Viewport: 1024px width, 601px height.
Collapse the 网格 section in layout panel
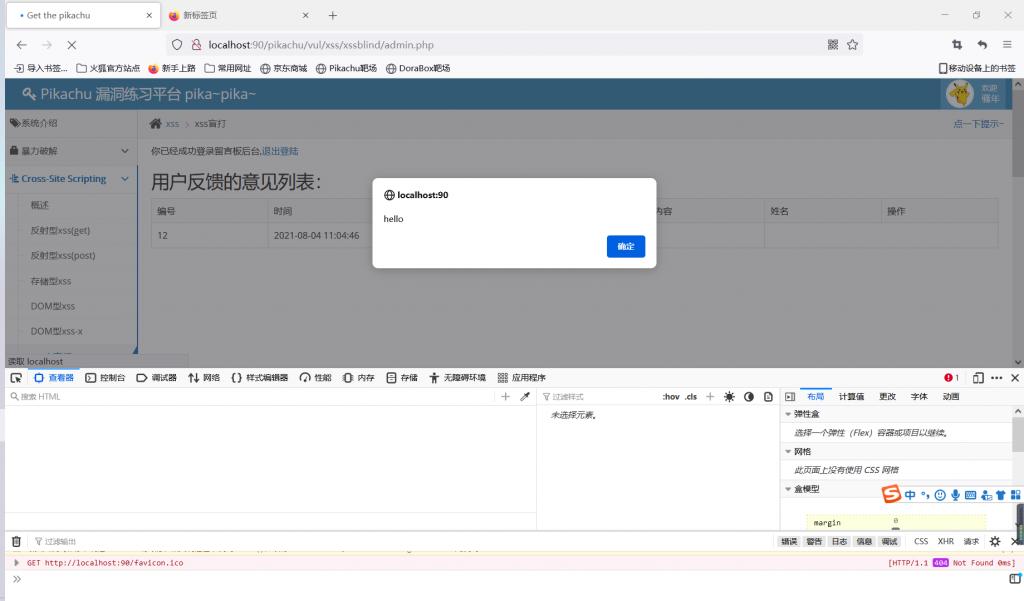pos(788,452)
